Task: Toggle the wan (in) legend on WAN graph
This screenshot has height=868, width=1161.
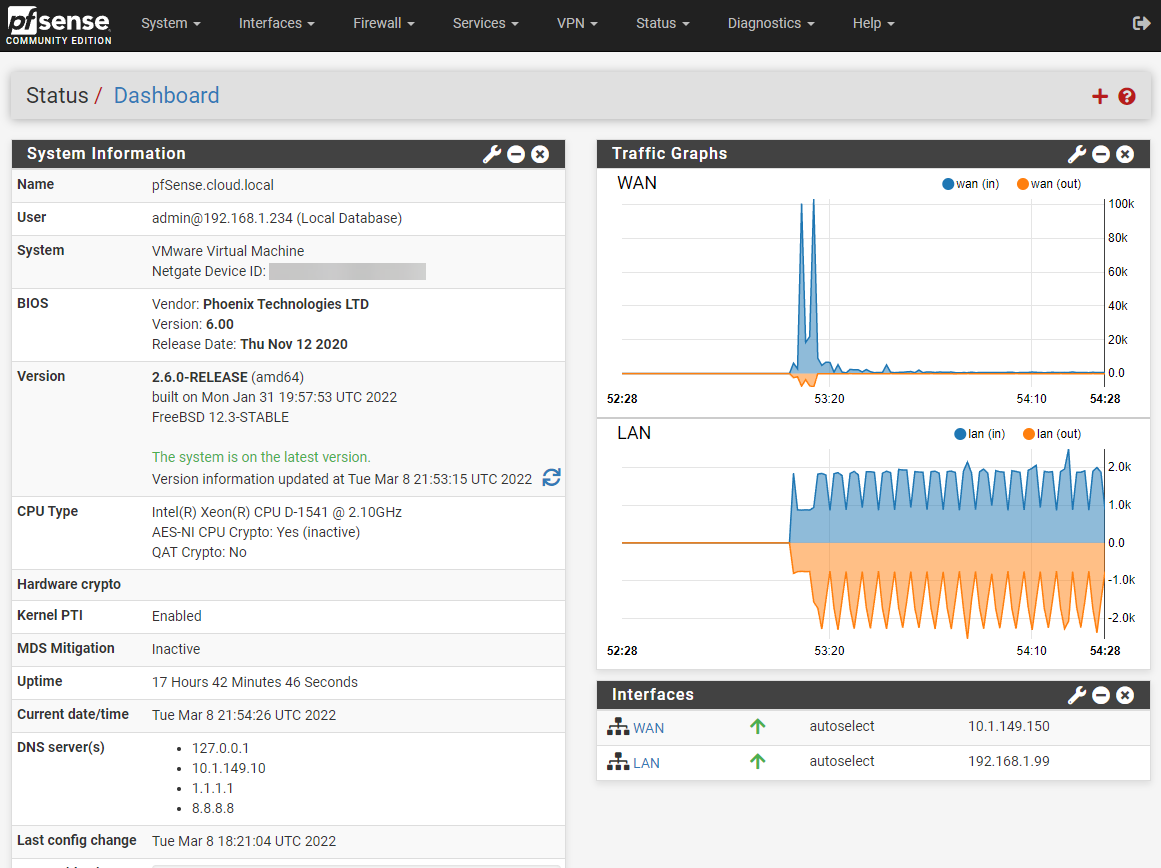Action: click(966, 183)
